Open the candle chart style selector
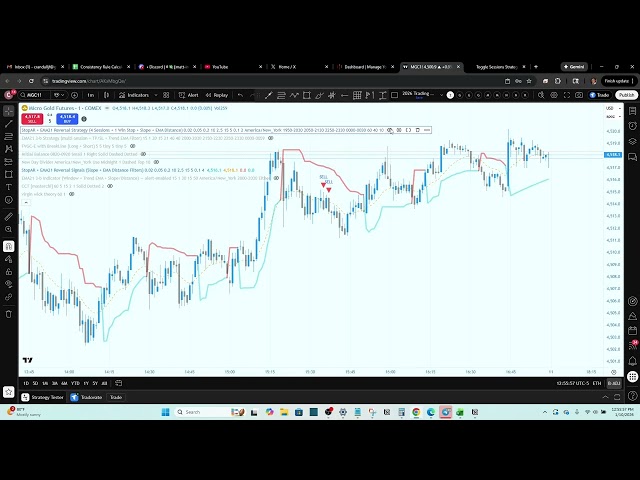Screen dimensions: 640x480 tap(107, 95)
